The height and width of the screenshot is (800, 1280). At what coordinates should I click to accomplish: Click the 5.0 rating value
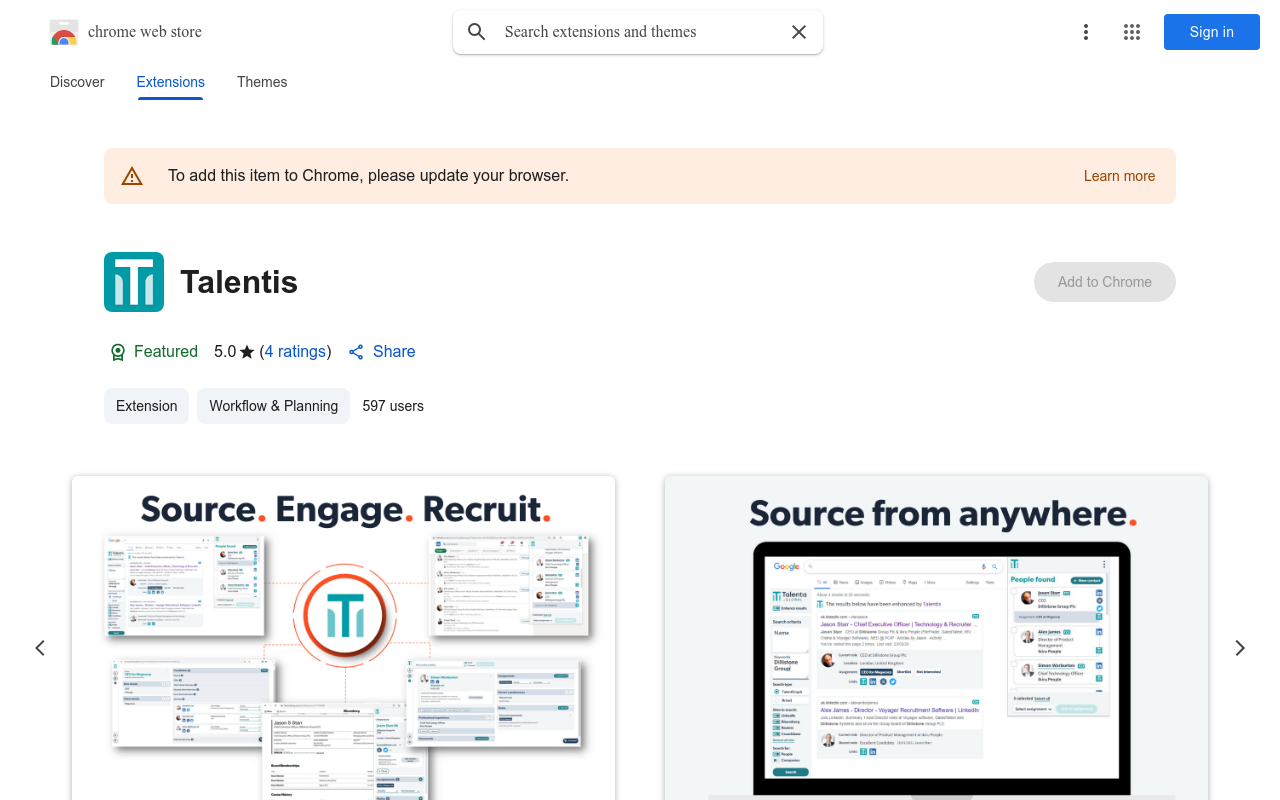pos(225,351)
